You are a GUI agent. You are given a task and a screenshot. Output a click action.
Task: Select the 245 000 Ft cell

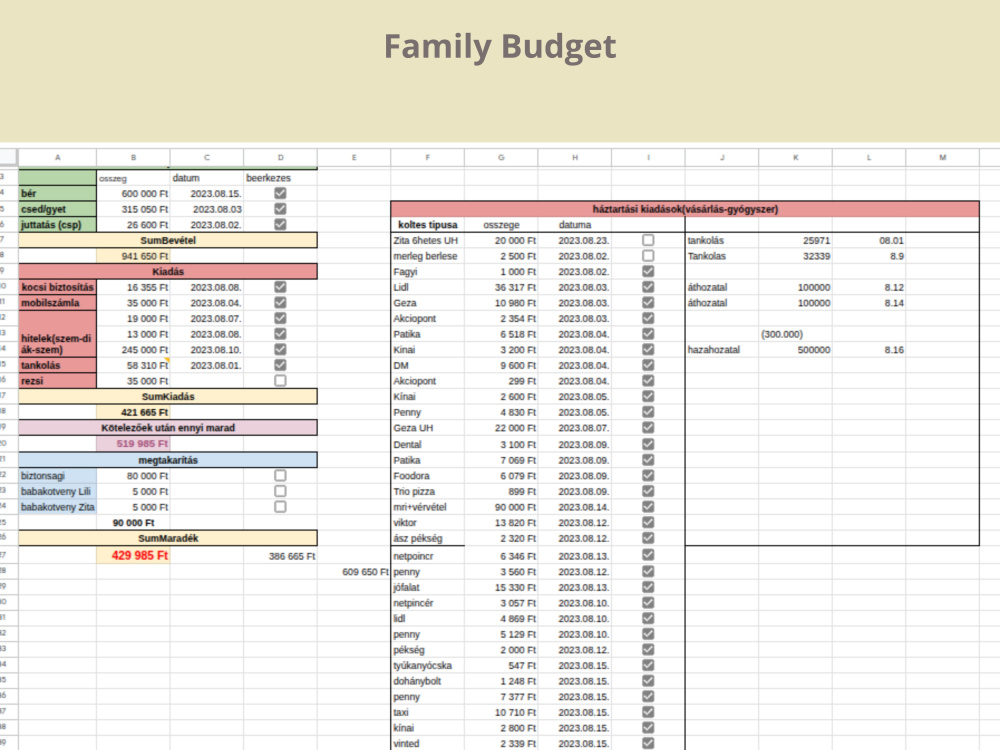click(133, 349)
